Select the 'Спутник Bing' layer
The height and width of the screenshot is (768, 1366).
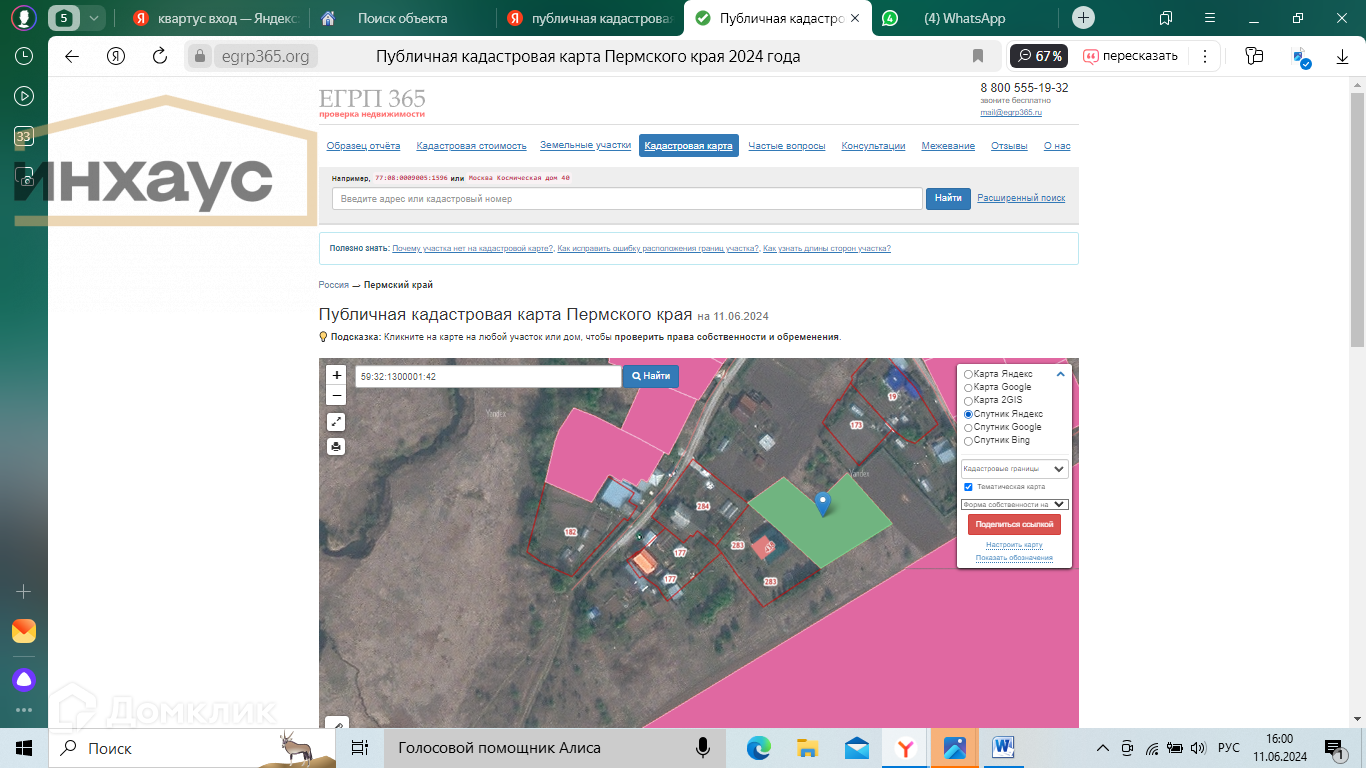click(968, 441)
